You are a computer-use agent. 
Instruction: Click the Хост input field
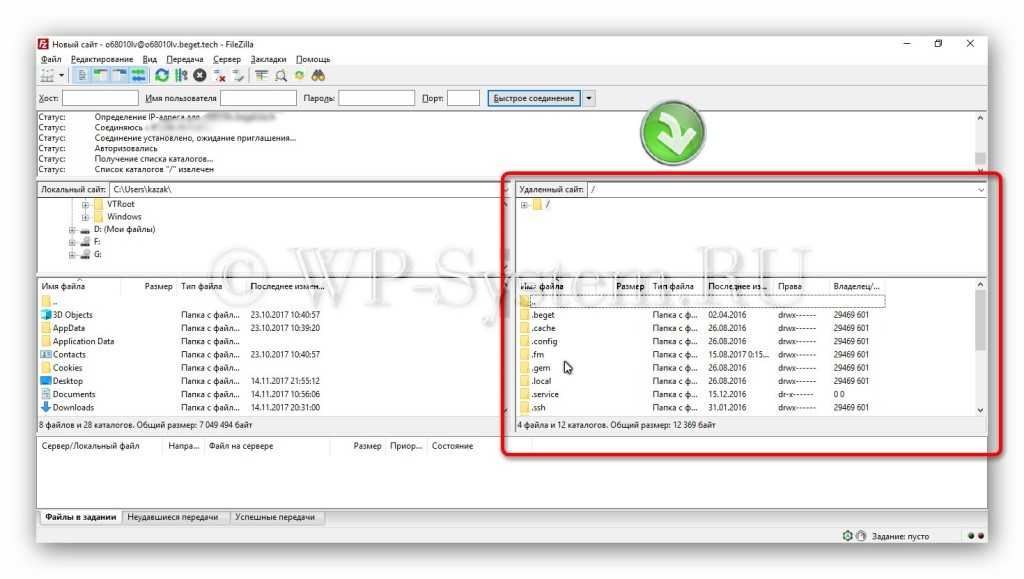point(100,98)
